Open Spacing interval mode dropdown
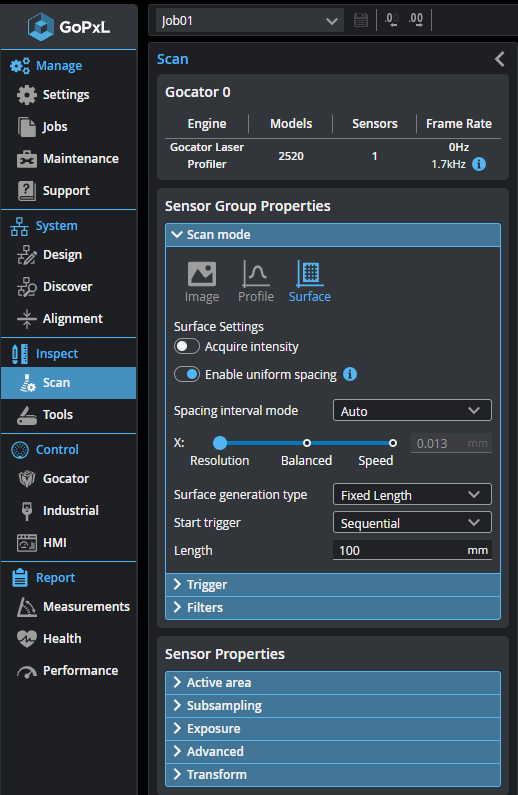 pyautogui.click(x=412, y=411)
